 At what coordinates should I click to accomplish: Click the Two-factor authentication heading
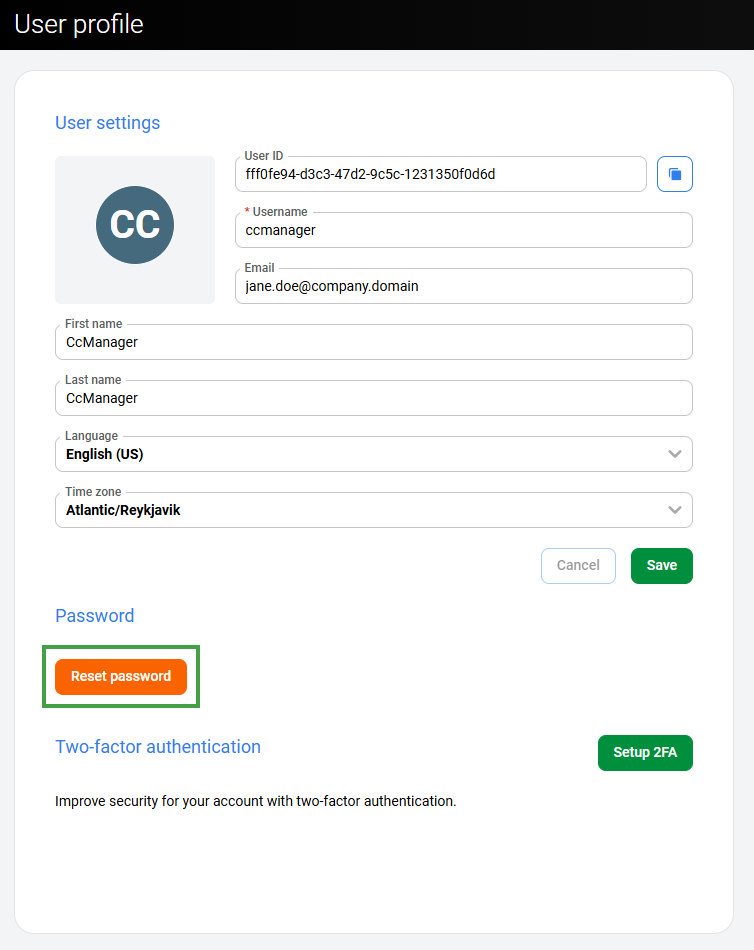point(158,747)
